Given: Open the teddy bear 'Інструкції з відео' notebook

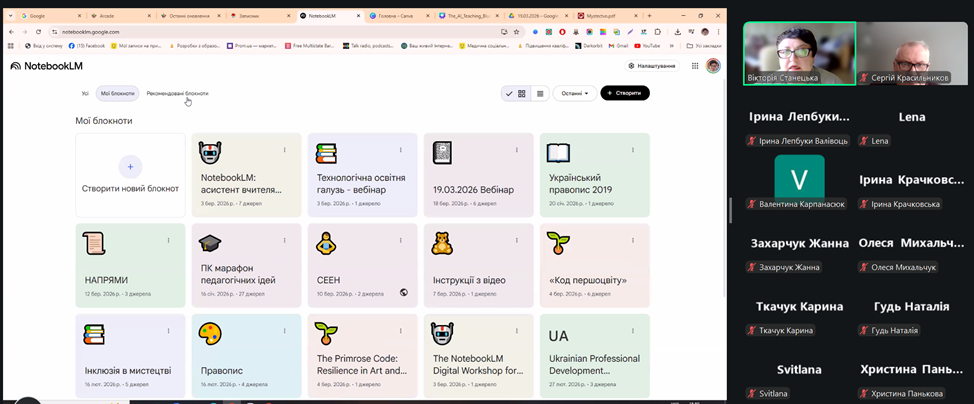Looking at the screenshot, I should [x=442, y=243].
